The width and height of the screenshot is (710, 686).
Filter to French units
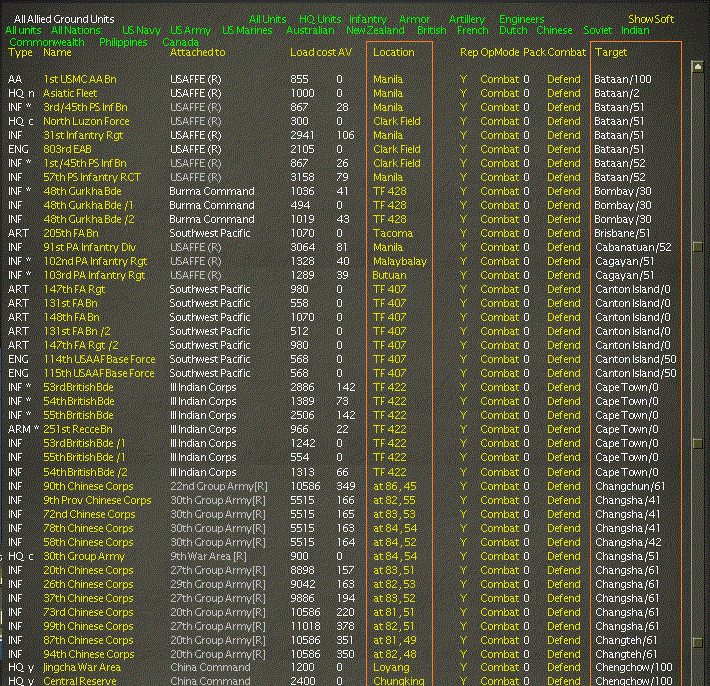click(x=472, y=30)
